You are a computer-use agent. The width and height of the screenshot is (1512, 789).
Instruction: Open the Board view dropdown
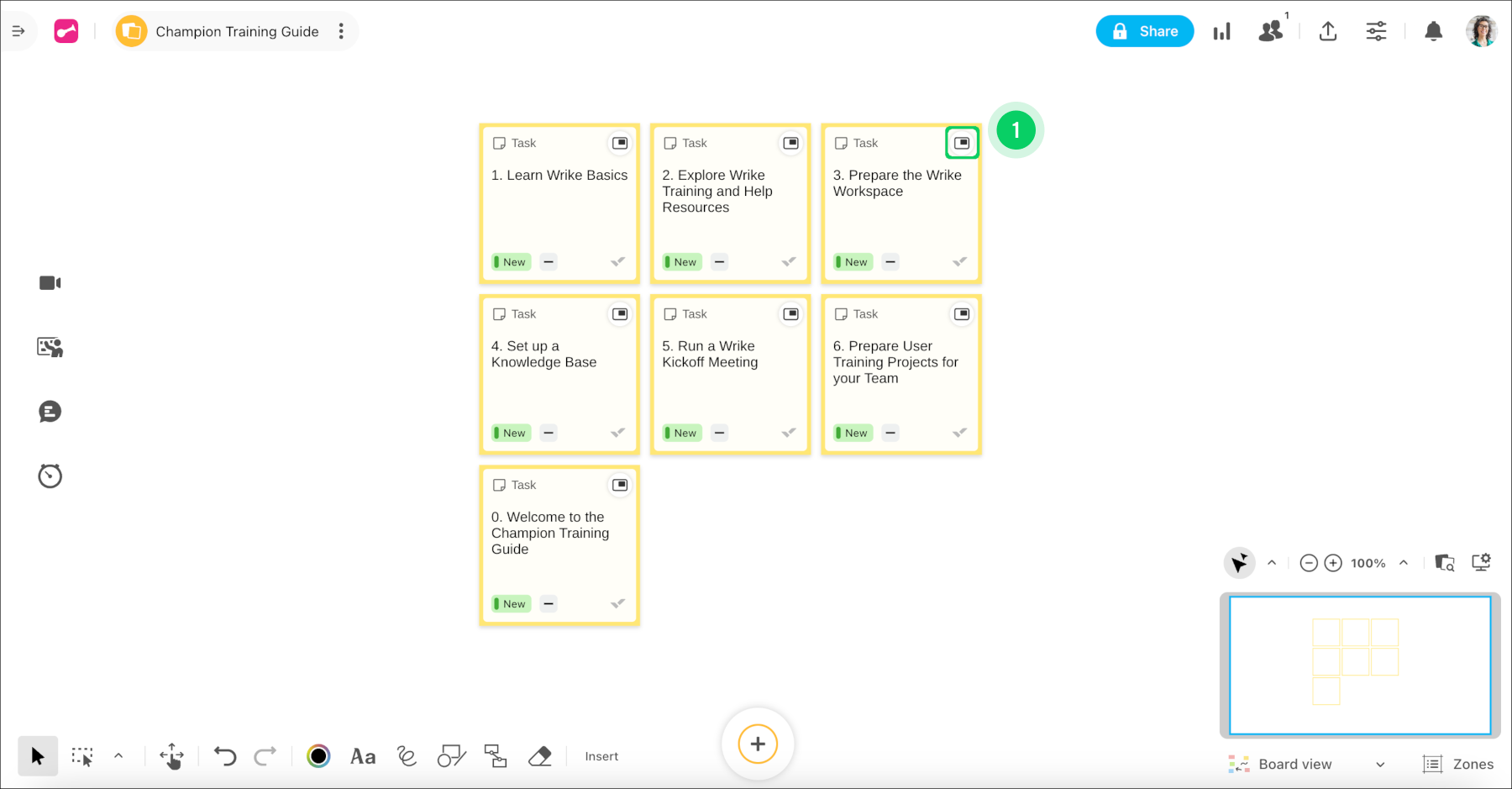(1306, 764)
